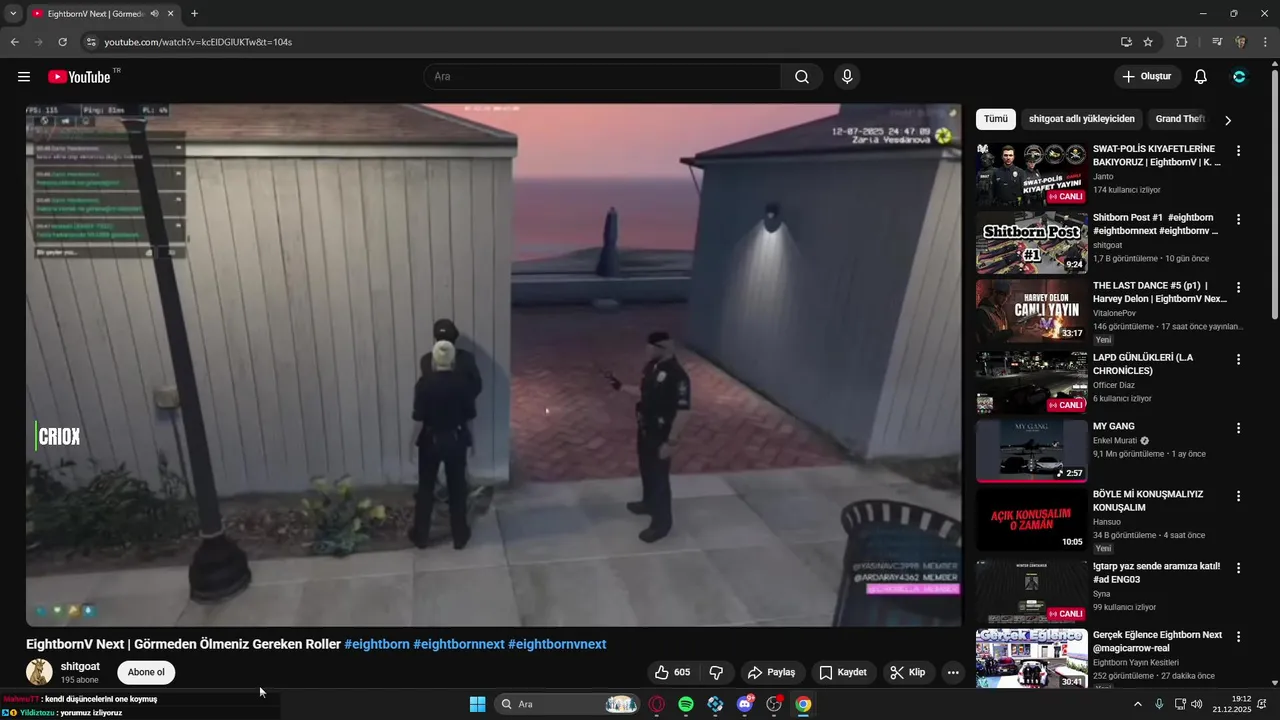Open more actions ellipsis below the video

click(x=953, y=673)
